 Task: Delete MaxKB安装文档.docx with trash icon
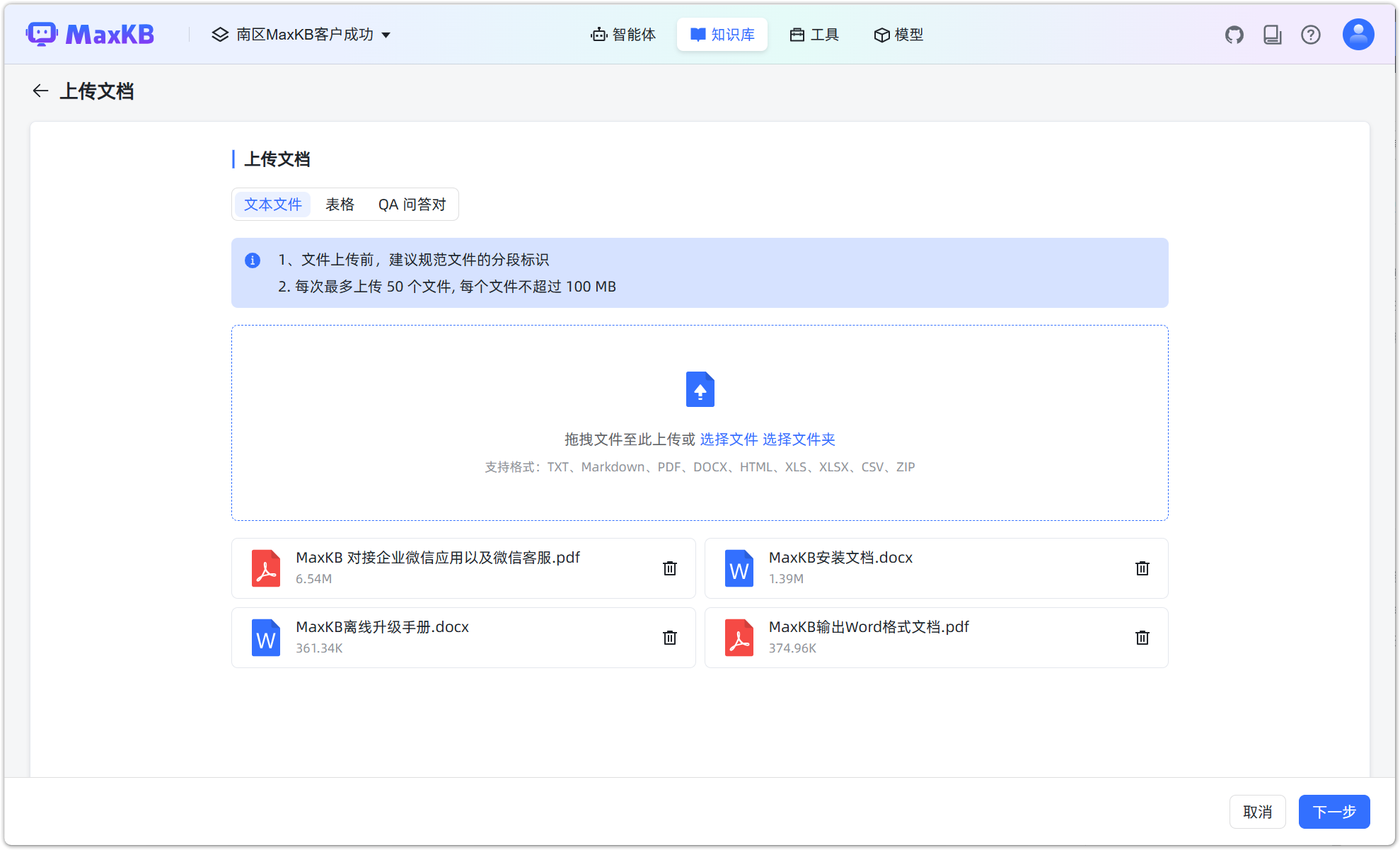tap(1142, 568)
